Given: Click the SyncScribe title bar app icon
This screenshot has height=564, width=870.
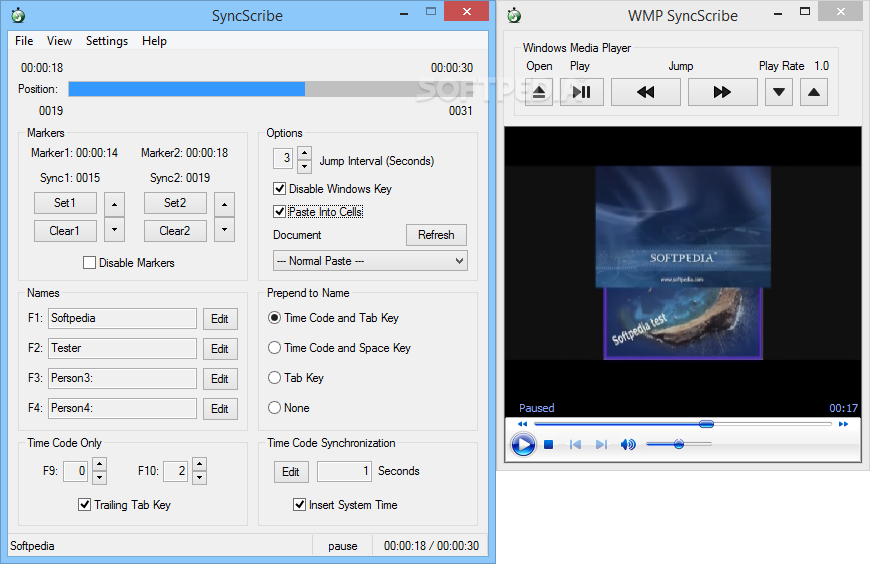Looking at the screenshot, I should [x=18, y=15].
